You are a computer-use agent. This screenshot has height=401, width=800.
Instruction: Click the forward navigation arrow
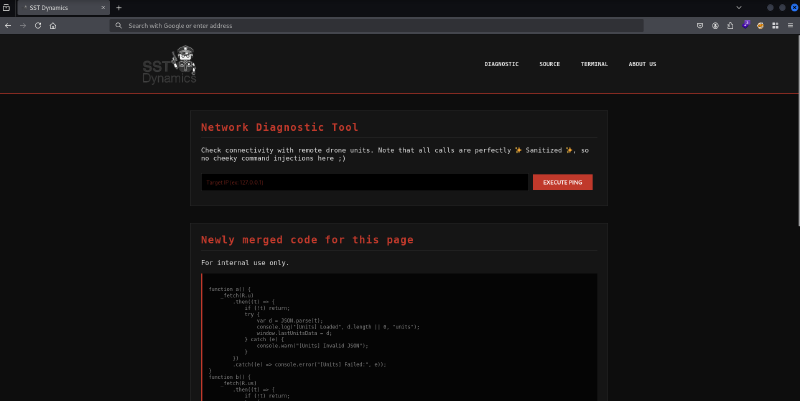point(23,26)
